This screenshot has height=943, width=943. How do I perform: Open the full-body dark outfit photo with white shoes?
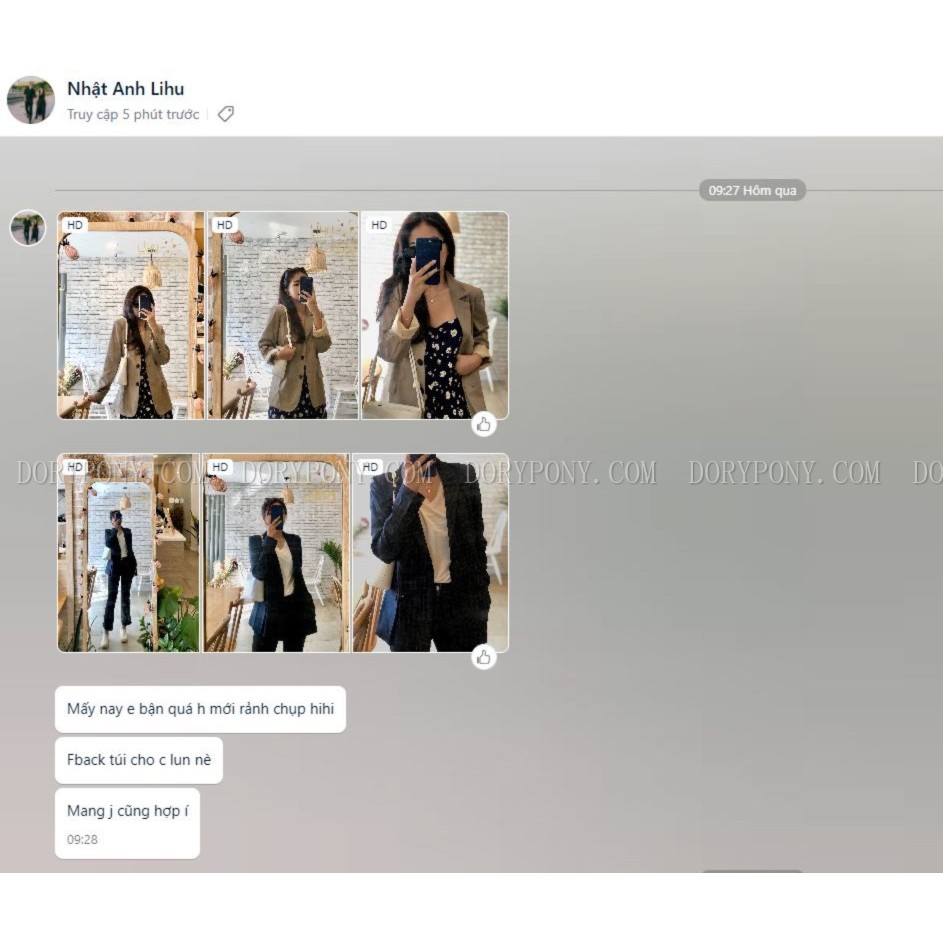point(128,553)
